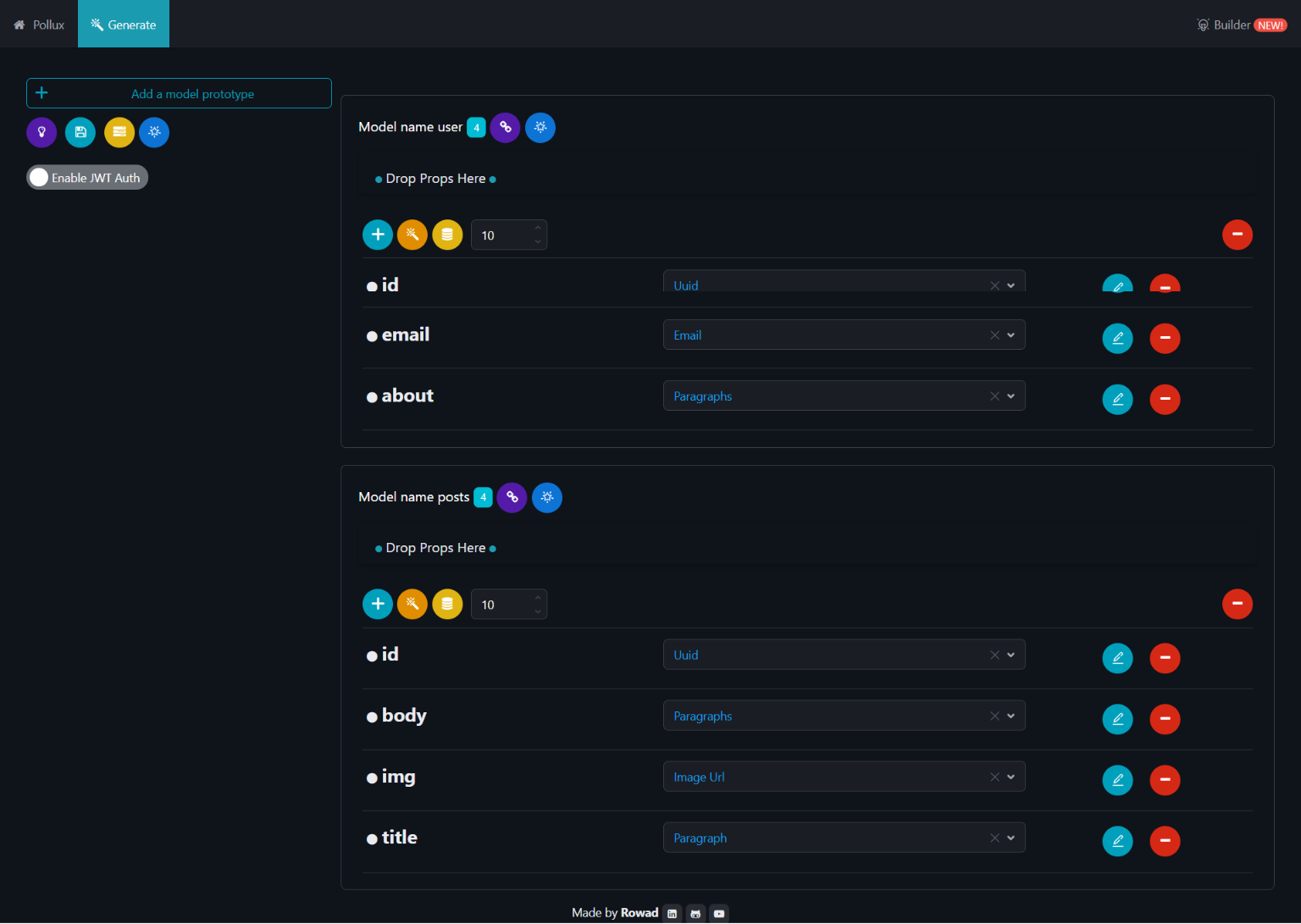
Task: Remove the posts id property
Action: pyautogui.click(x=1165, y=658)
